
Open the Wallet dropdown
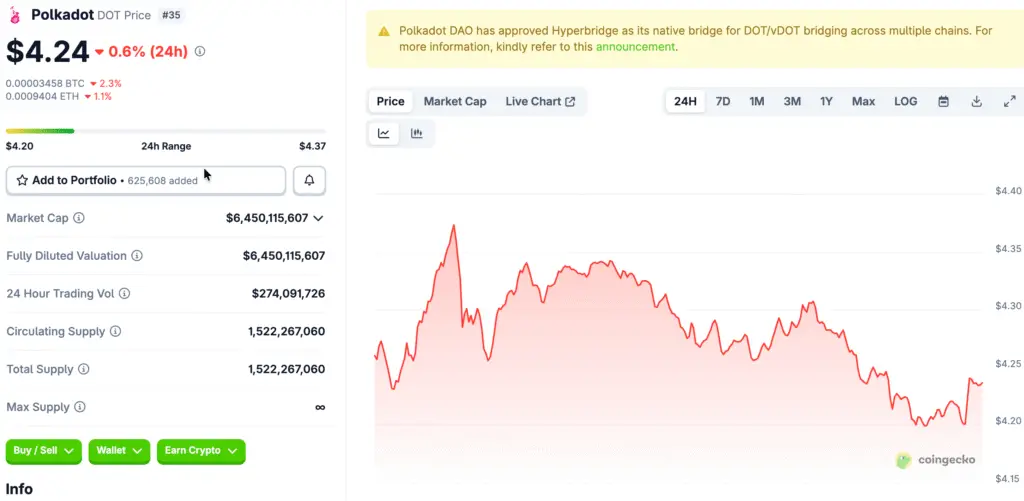(x=119, y=451)
